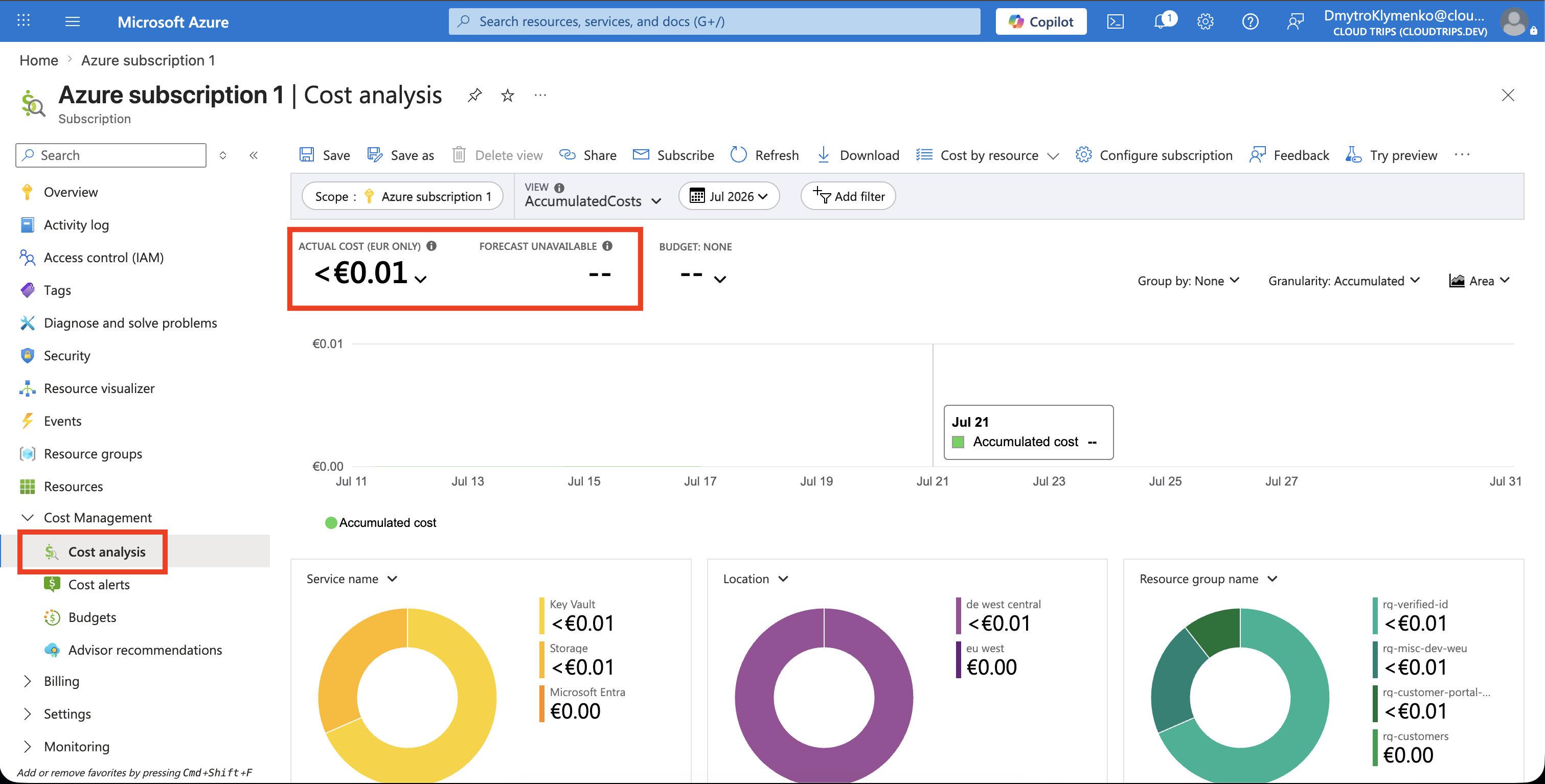Open Azure subscription 1 breadcrumb
The image size is (1545, 784).
148,60
